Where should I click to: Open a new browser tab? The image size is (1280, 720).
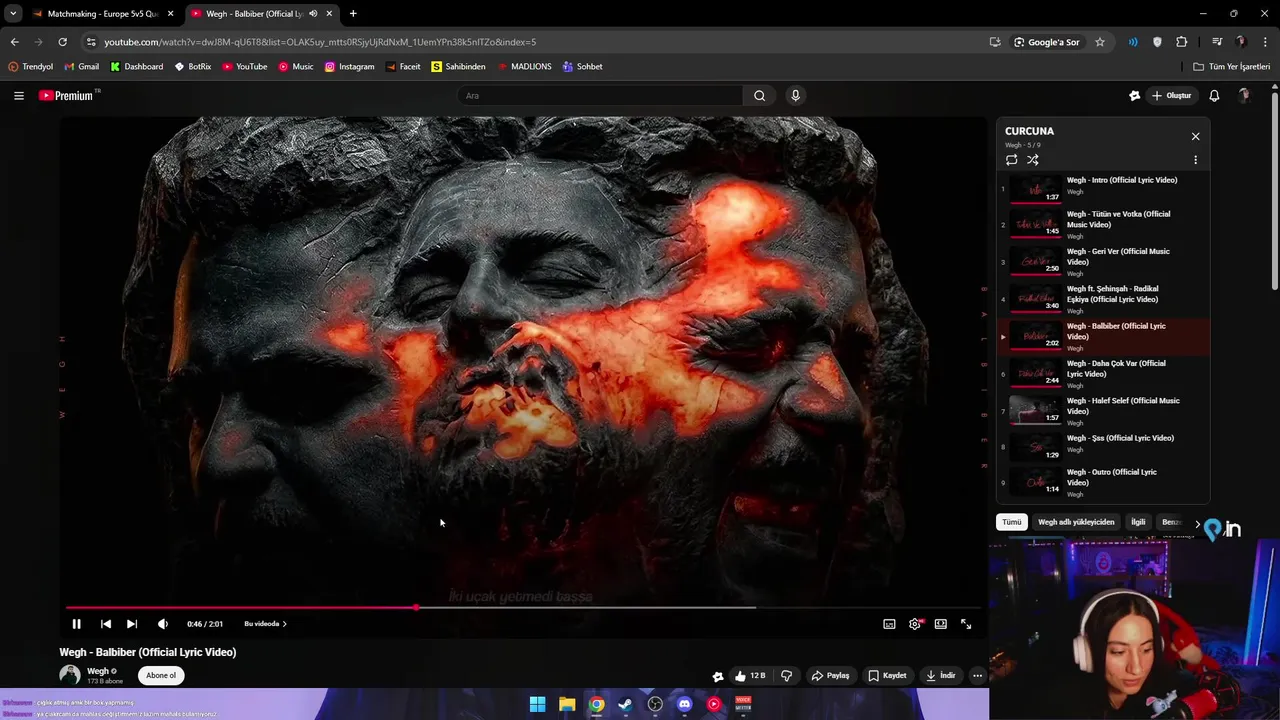(353, 14)
